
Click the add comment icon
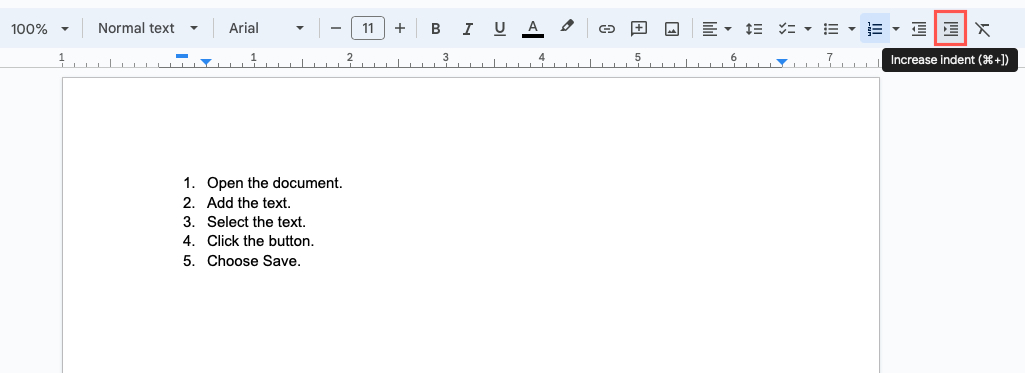[639, 29]
